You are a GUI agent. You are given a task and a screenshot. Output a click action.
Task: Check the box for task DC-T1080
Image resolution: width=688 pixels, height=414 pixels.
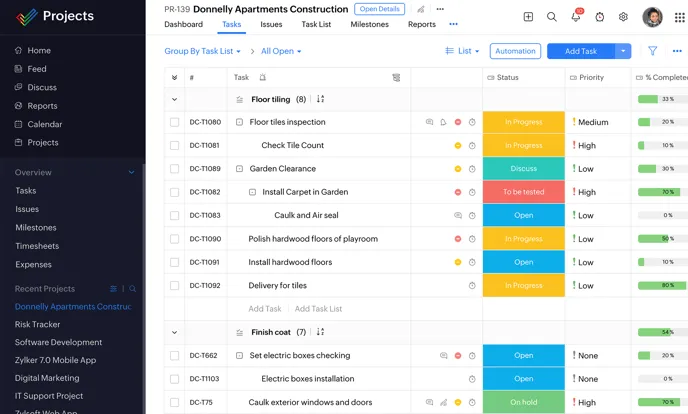174,122
